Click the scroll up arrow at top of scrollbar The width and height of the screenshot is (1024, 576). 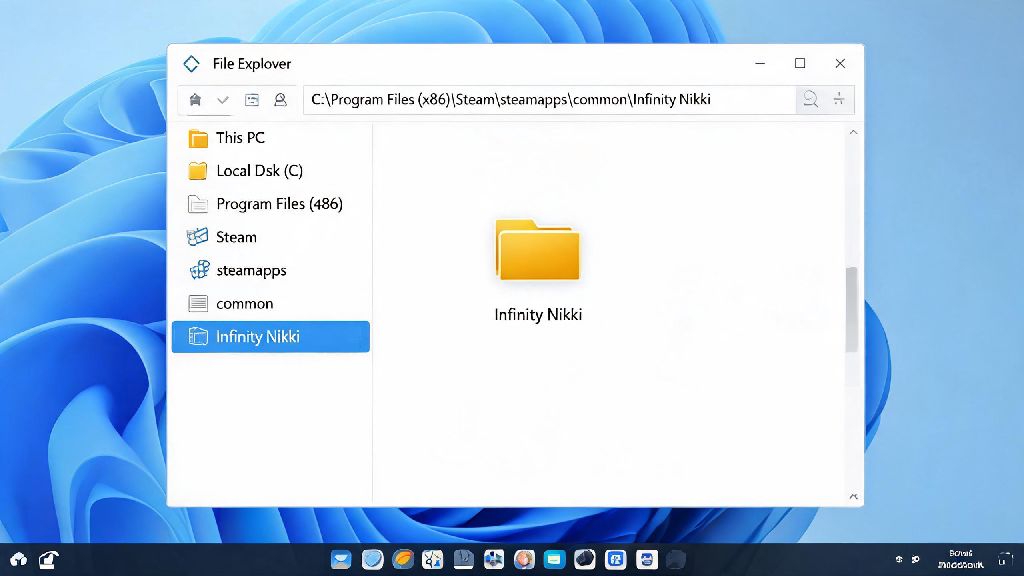(x=853, y=133)
